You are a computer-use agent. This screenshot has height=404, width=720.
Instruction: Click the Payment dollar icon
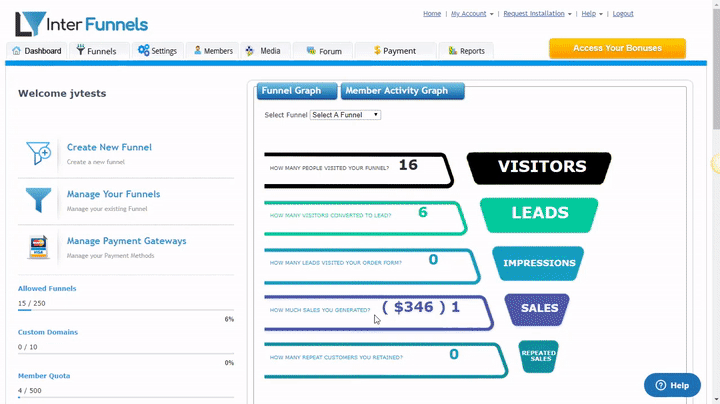point(377,50)
